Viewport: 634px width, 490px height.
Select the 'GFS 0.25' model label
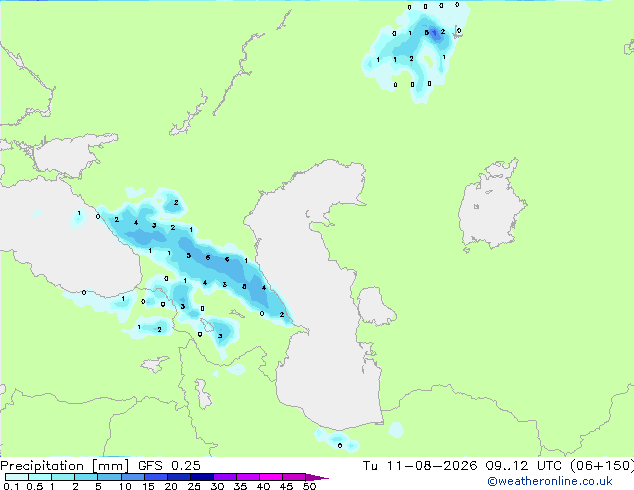tap(169, 466)
